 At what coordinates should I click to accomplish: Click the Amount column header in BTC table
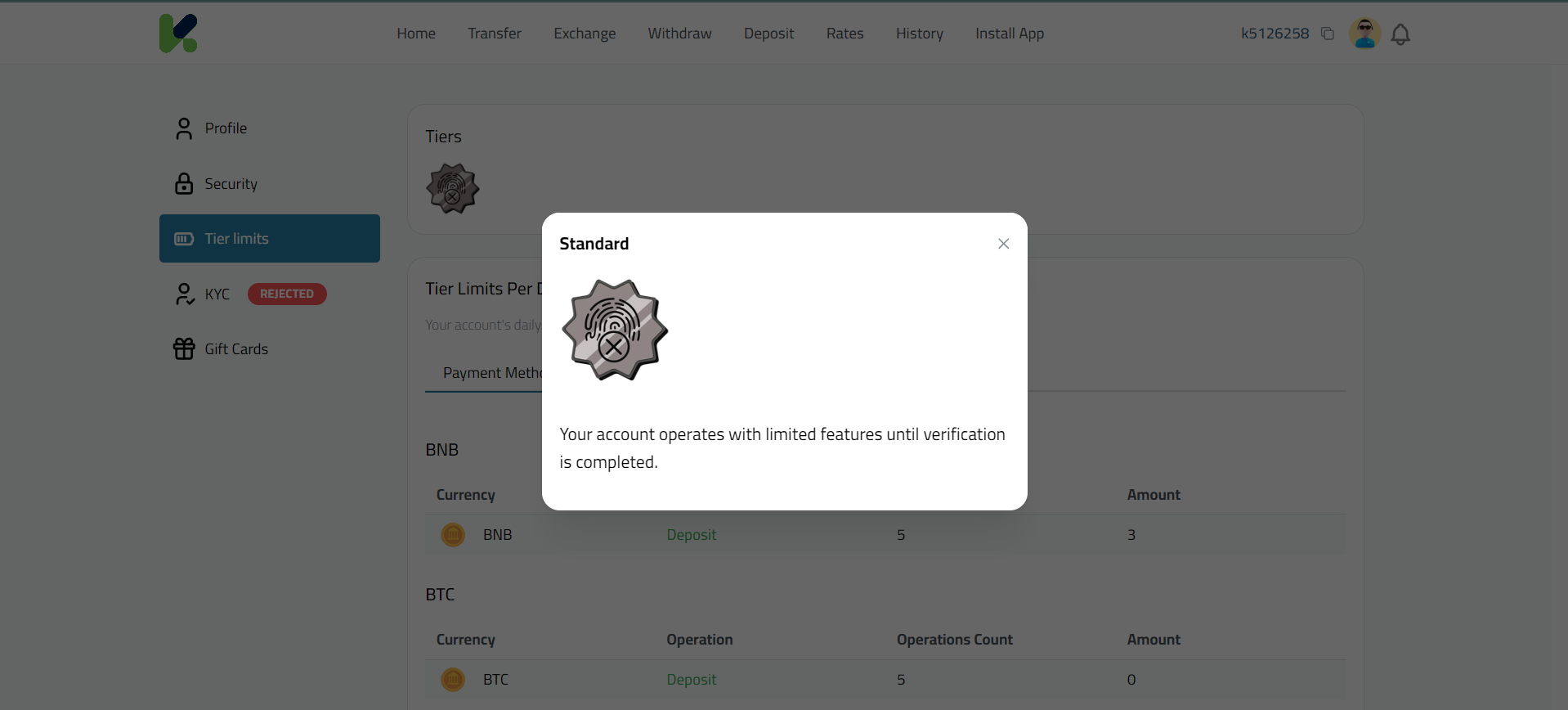(x=1154, y=640)
